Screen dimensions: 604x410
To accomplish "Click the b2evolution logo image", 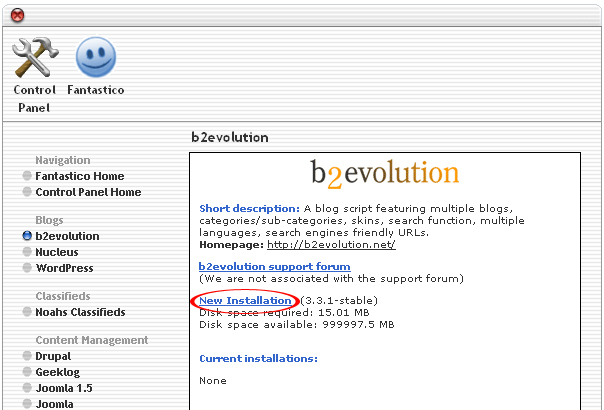I will 384,172.
